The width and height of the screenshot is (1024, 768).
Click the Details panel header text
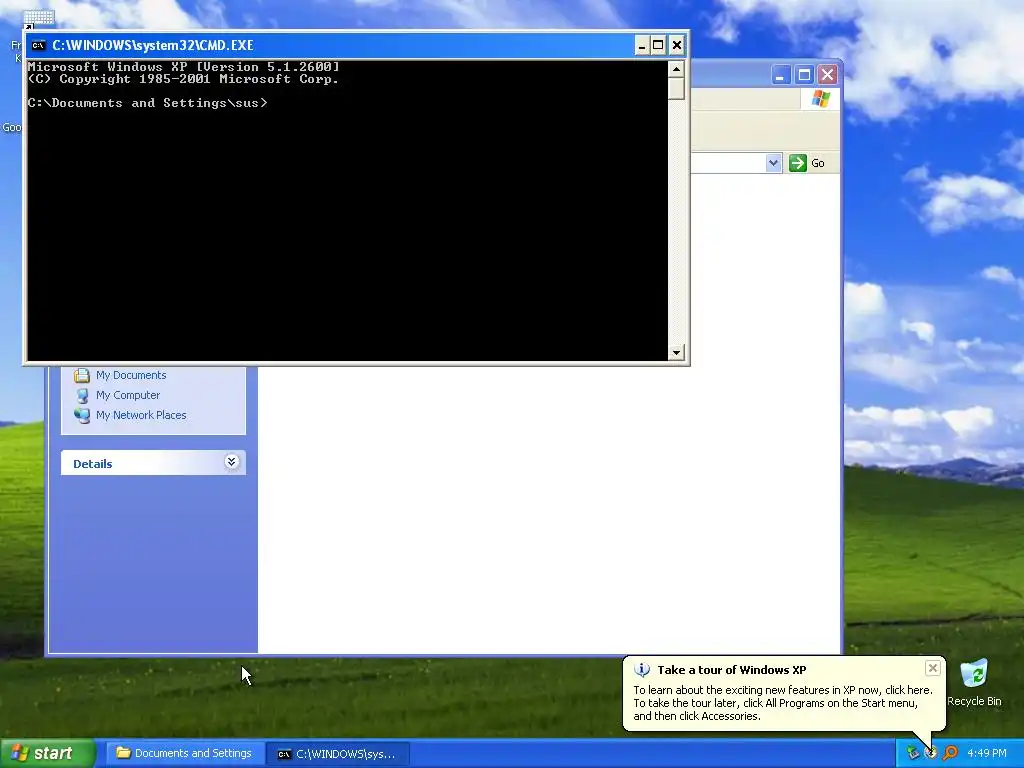tap(93, 464)
